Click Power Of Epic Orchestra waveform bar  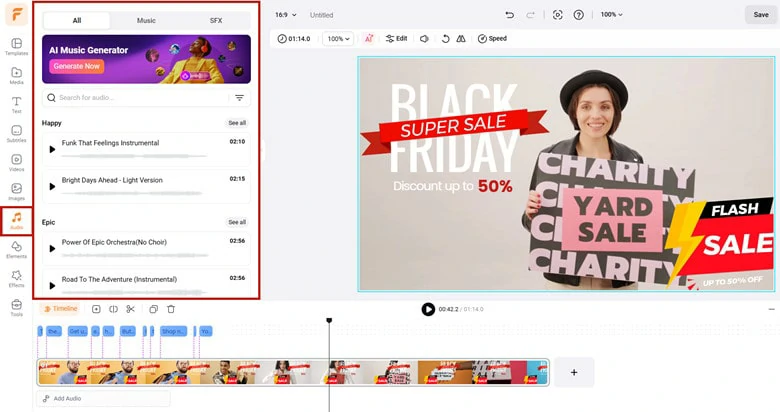click(134, 255)
